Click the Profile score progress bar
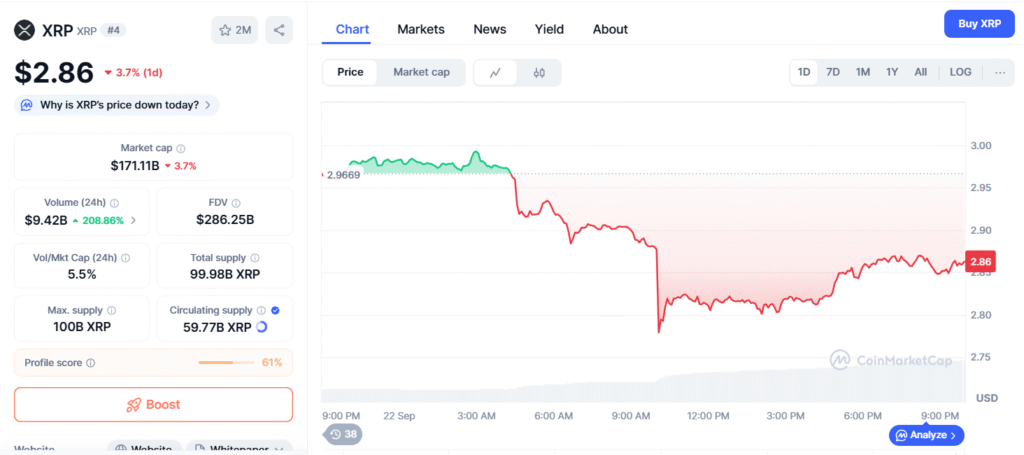Screen dimensions: 1024x455 (x=226, y=362)
